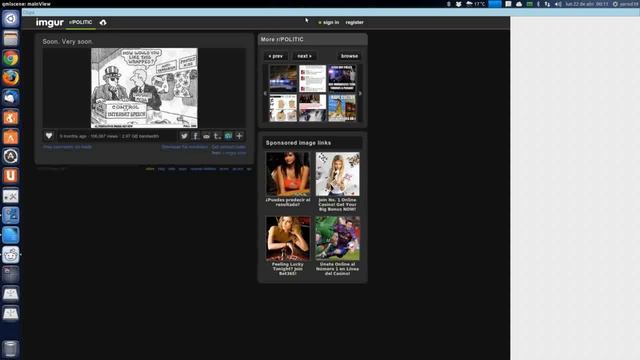Open the colorful poster thumbnail in the bottom row
This screenshot has width=640, height=360.
[342, 108]
